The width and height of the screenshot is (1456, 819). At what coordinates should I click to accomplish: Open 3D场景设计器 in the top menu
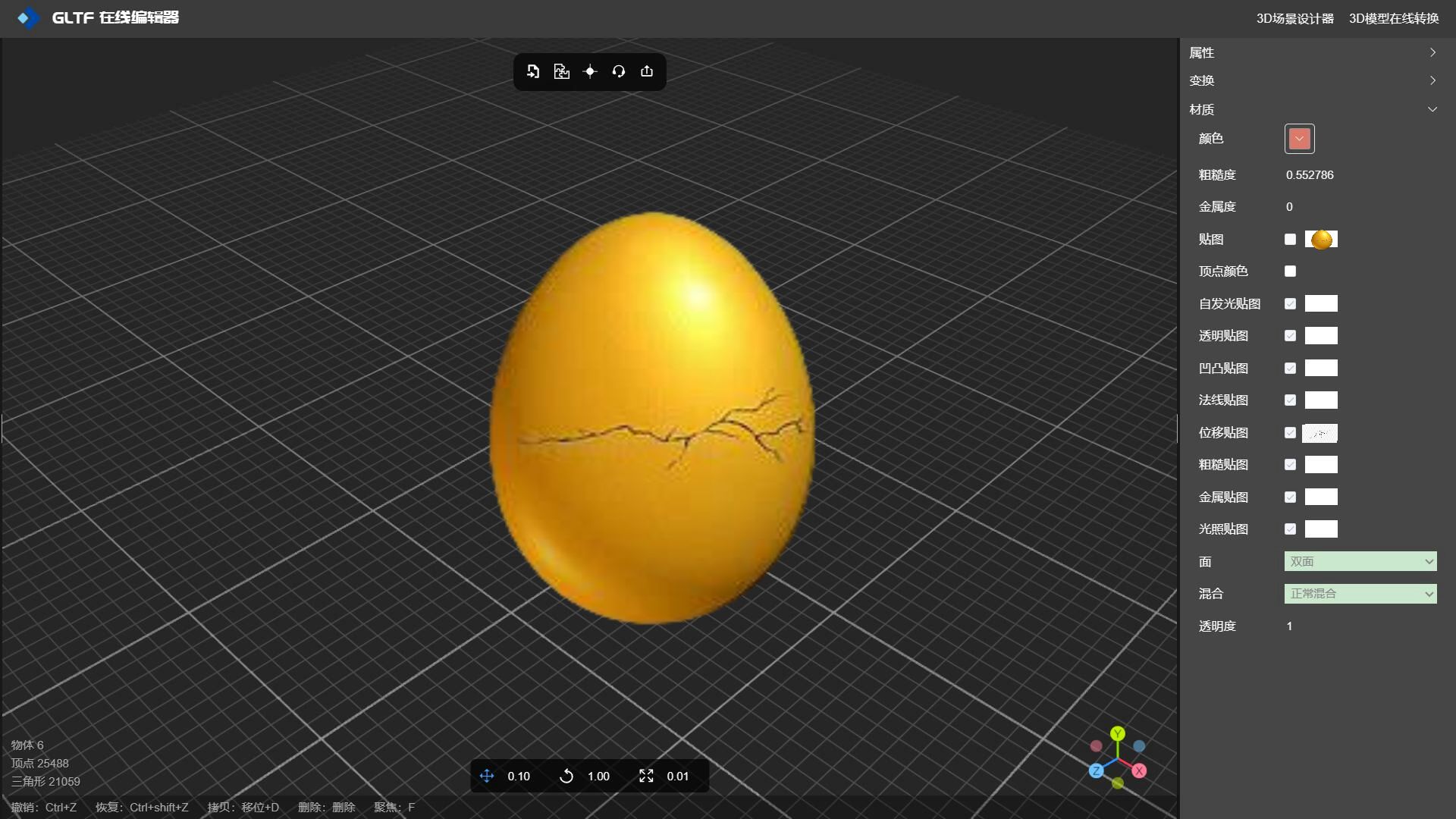pyautogui.click(x=1294, y=18)
